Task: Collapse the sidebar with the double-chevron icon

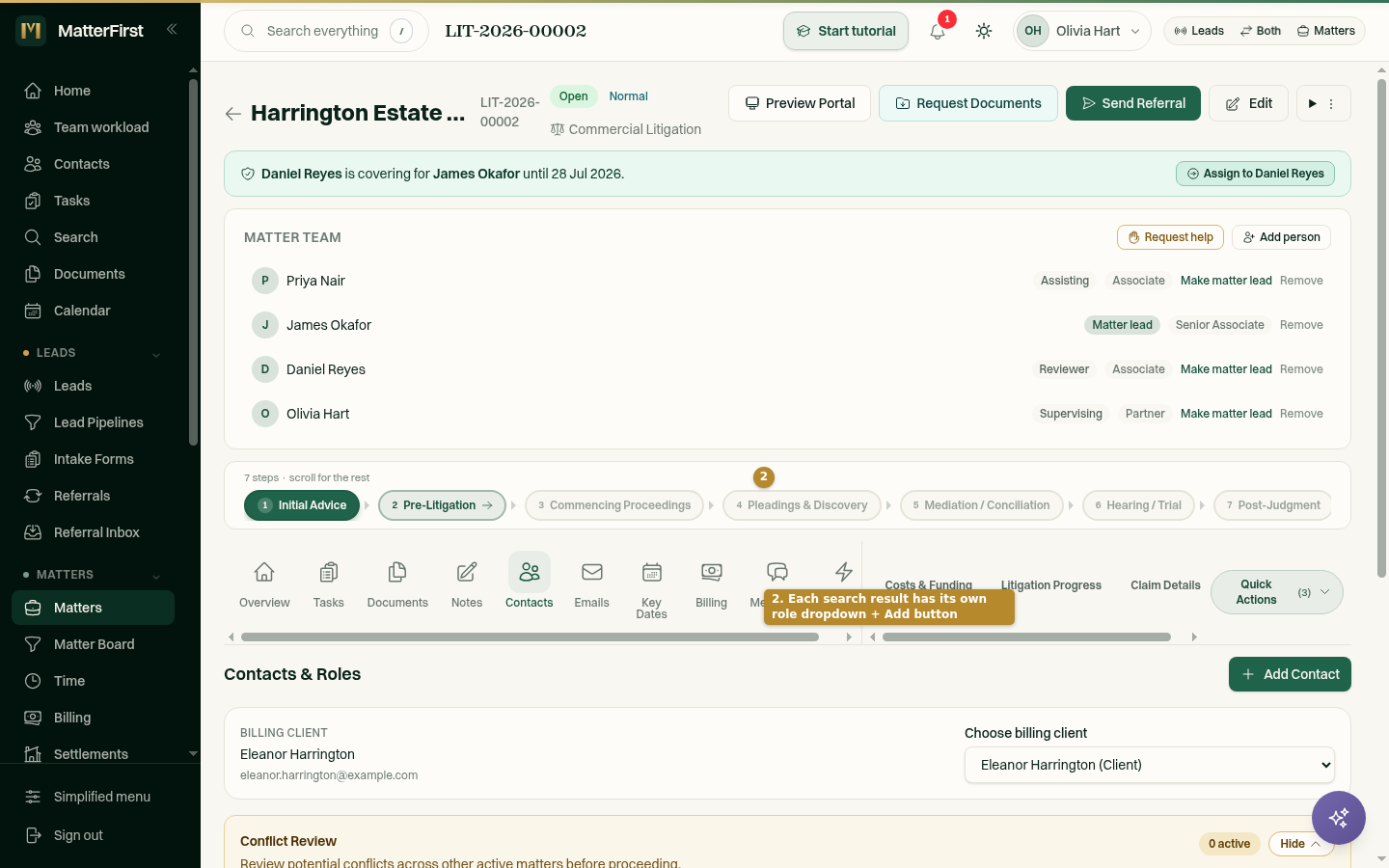Action: click(172, 29)
